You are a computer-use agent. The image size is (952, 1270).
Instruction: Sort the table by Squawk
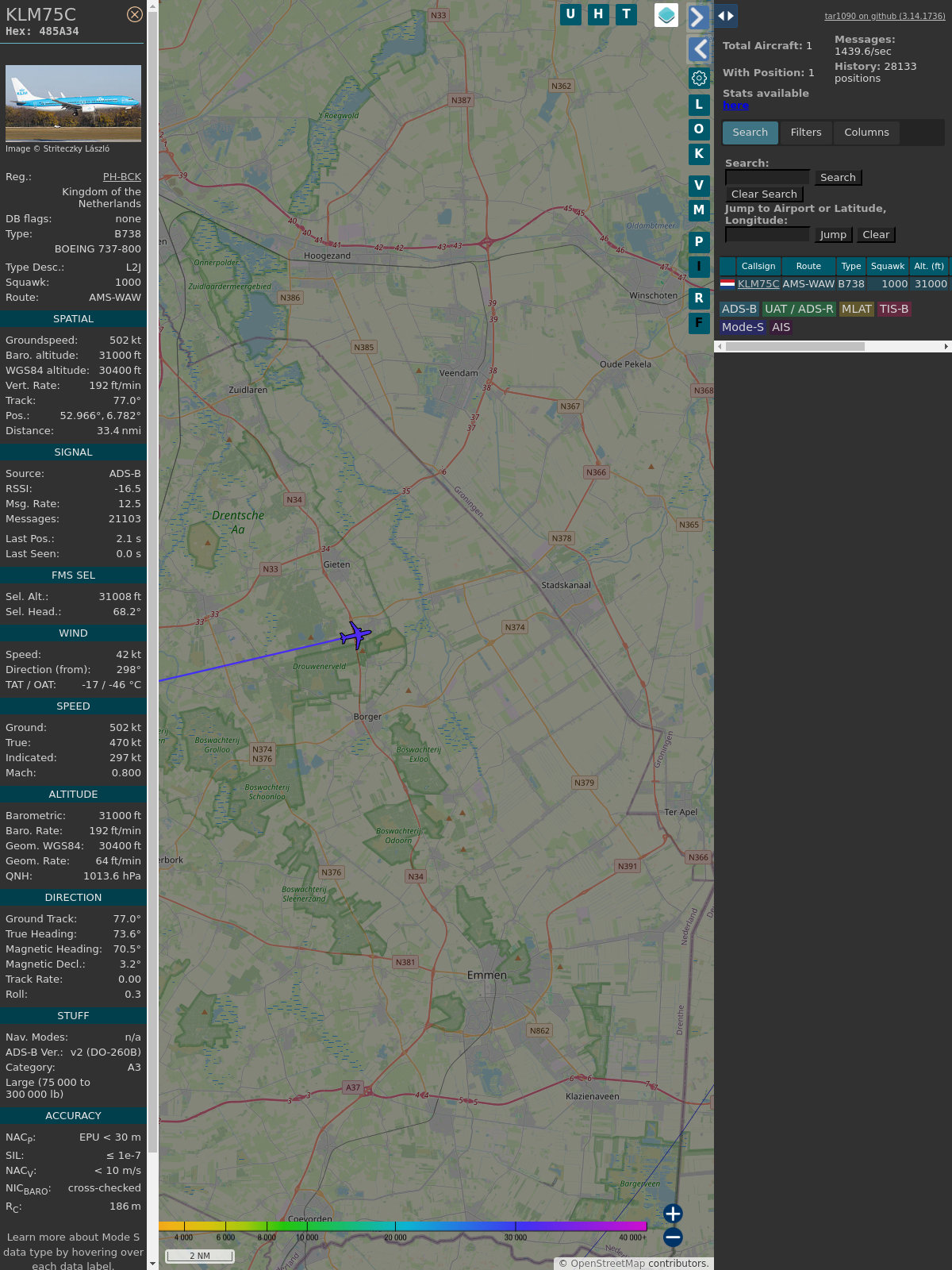(888, 267)
